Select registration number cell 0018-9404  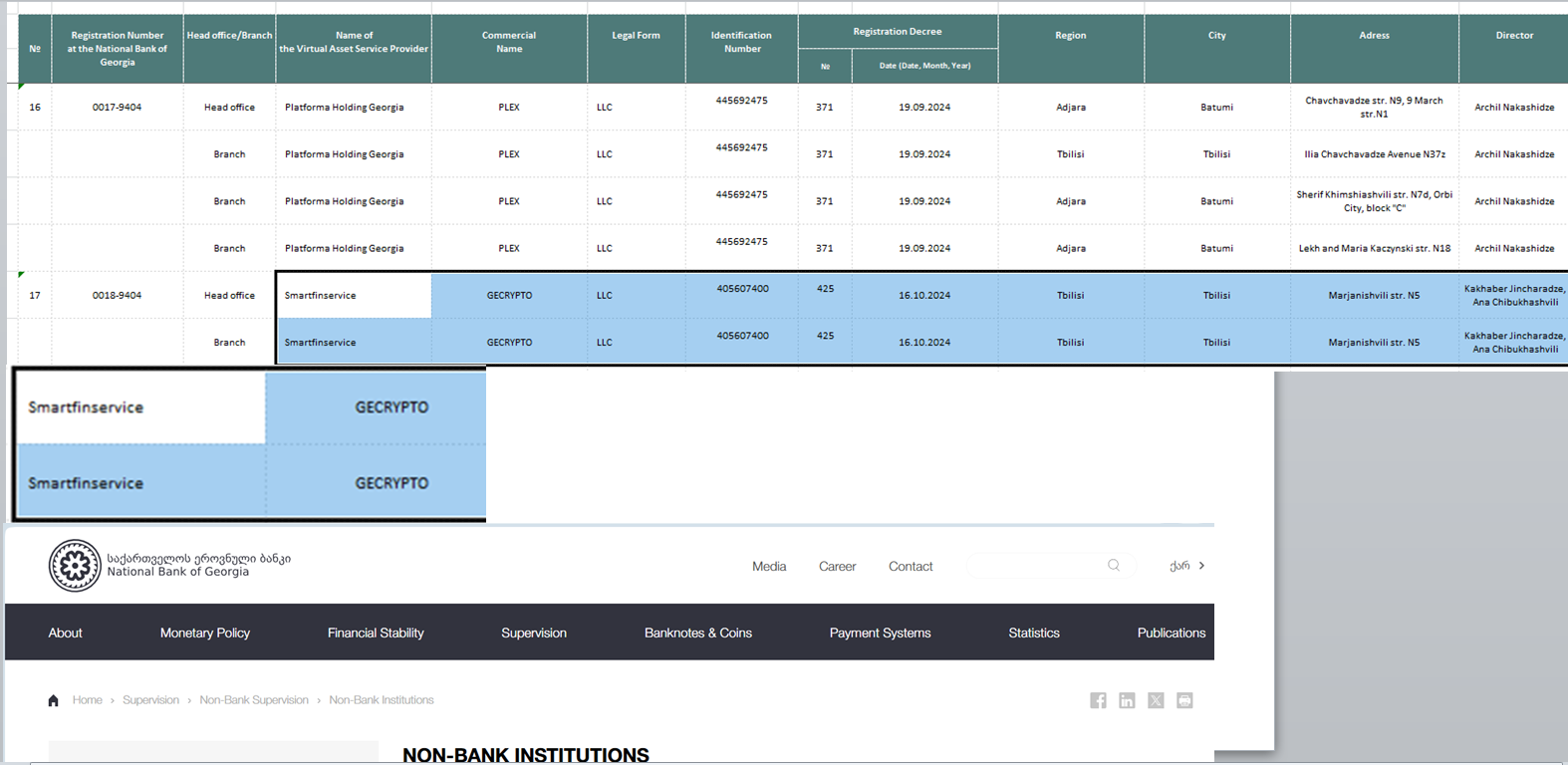[118, 296]
